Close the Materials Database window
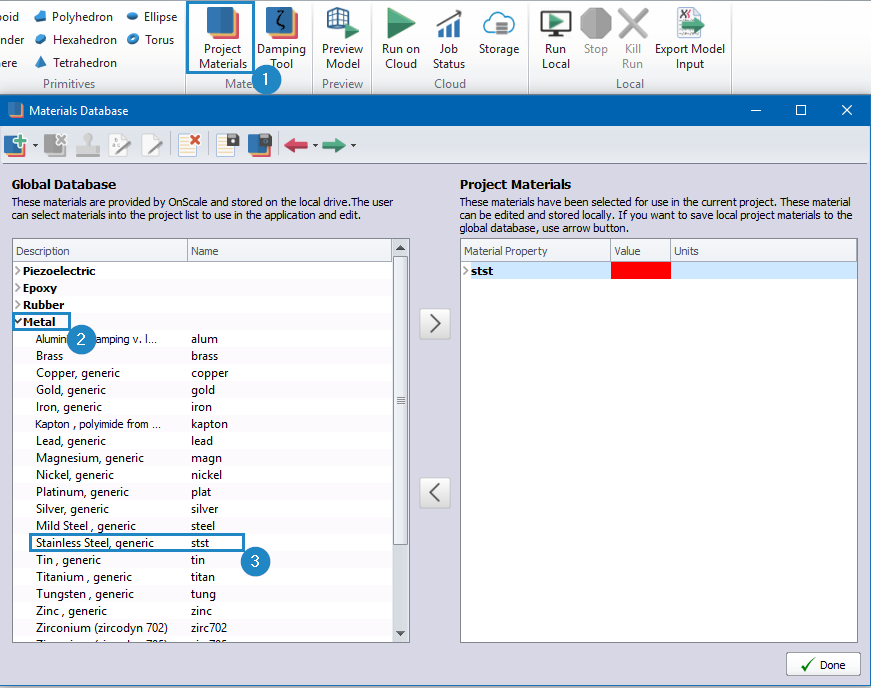The height and width of the screenshot is (688, 871). [x=847, y=110]
